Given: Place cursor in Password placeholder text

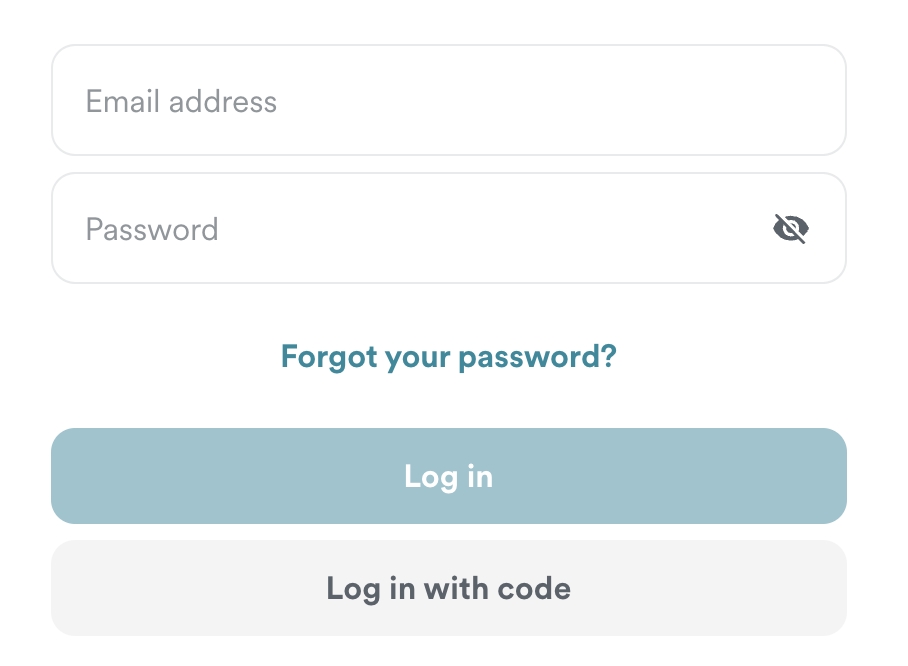Looking at the screenshot, I should tap(152, 229).
